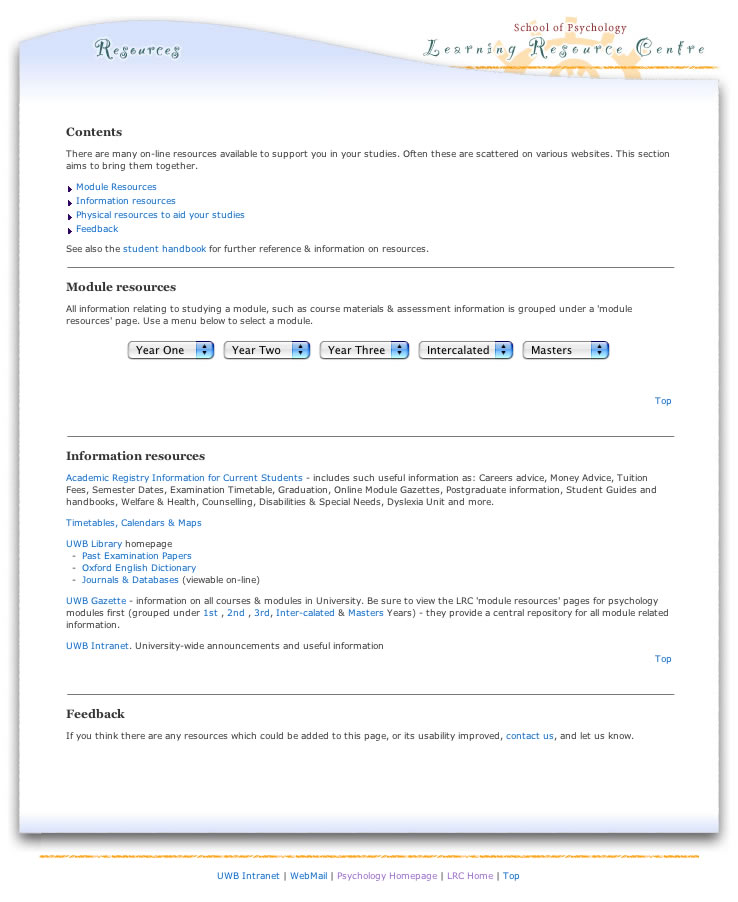Screen dimensions: 738x902
Task: Go to Psychology Homepage in footer
Action: click(387, 876)
